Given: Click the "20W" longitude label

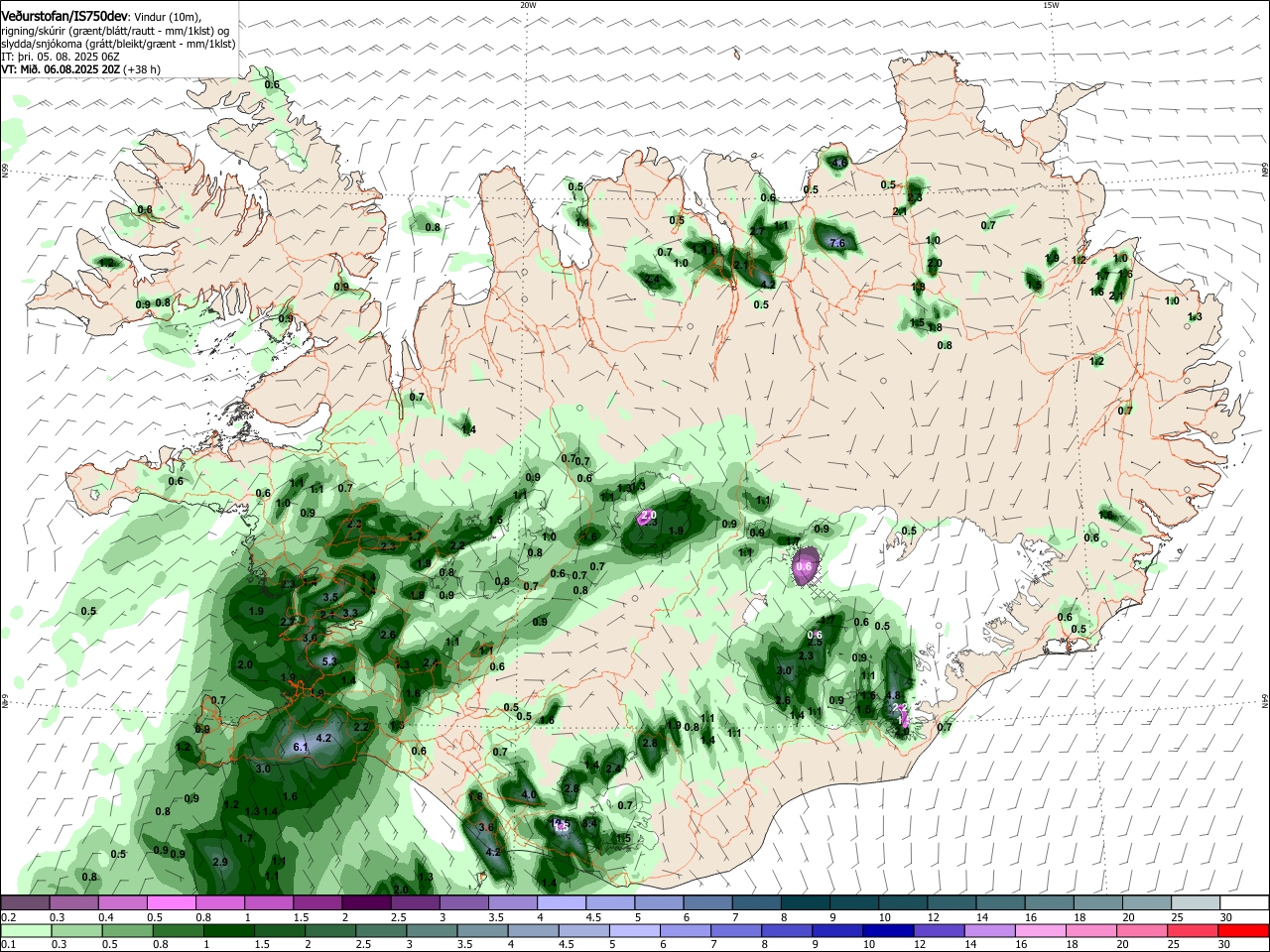Looking at the screenshot, I should click(528, 5).
